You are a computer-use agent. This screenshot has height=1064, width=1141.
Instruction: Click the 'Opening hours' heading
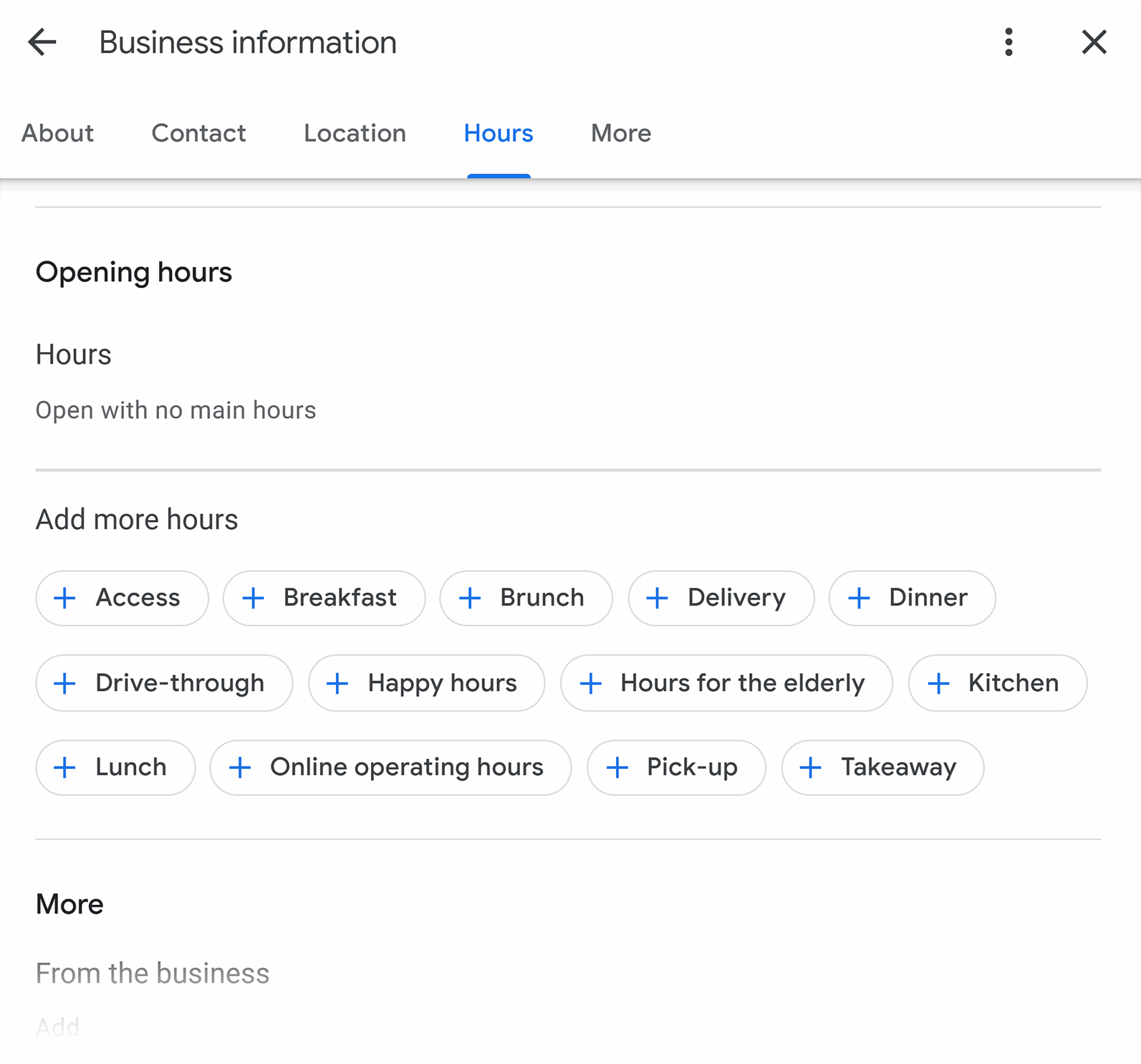point(134,272)
